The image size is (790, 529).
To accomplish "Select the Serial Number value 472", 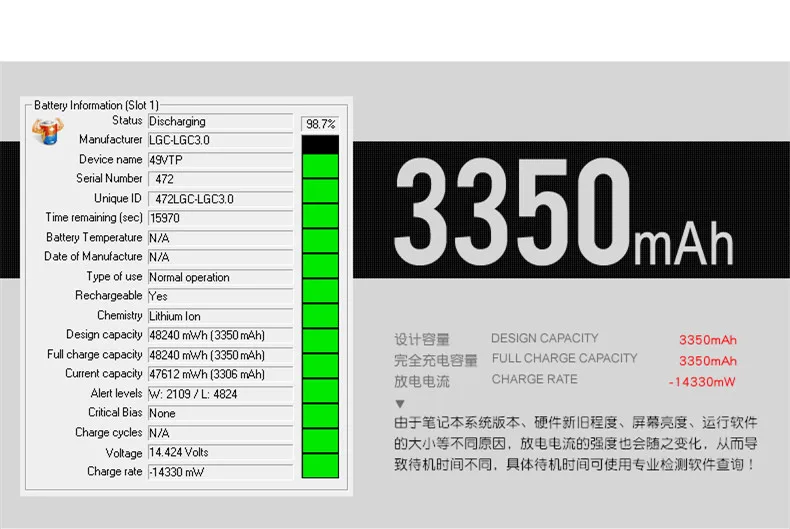I will point(164,179).
